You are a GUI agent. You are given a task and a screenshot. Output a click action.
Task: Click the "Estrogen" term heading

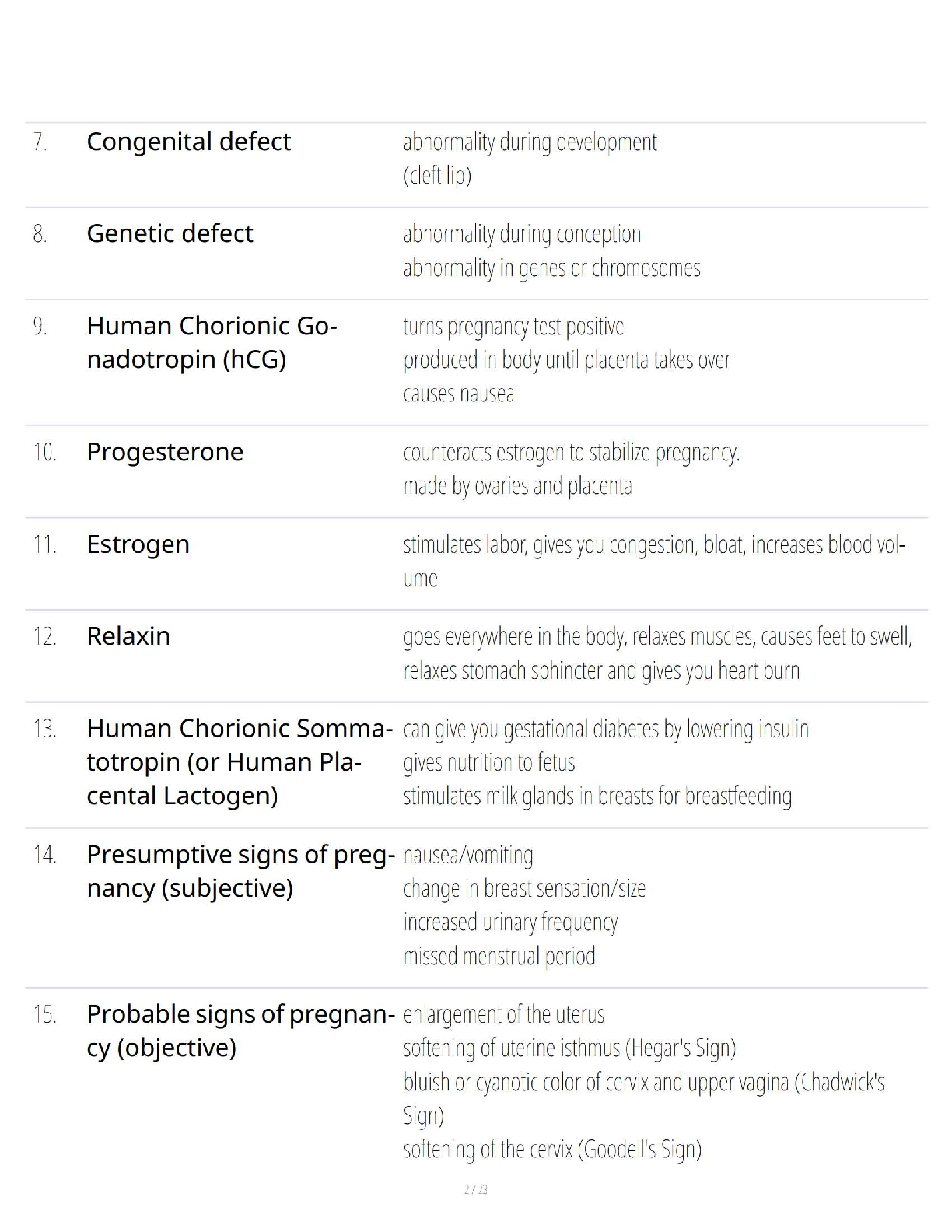[x=138, y=544]
